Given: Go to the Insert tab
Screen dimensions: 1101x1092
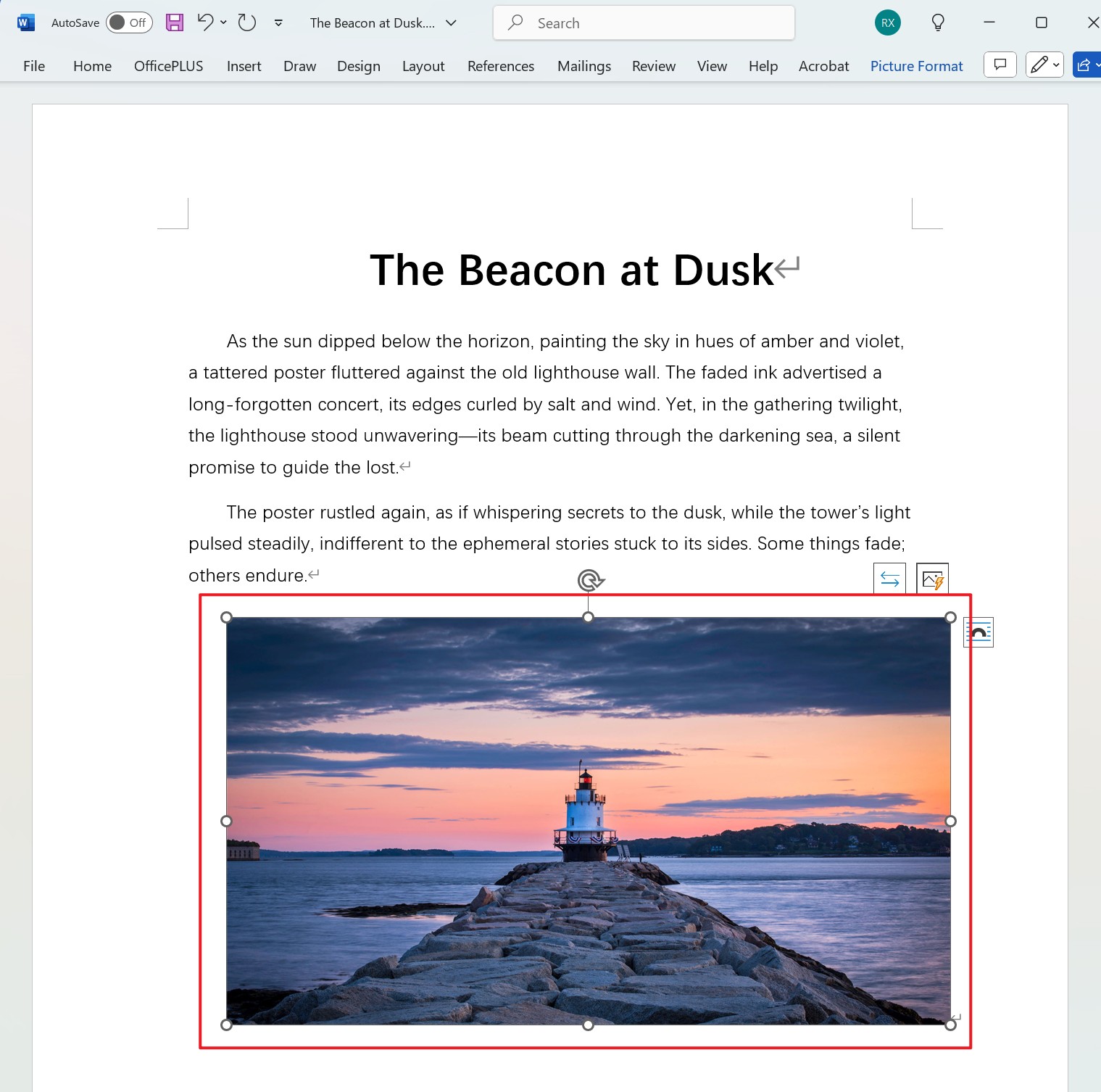Looking at the screenshot, I should 244,66.
